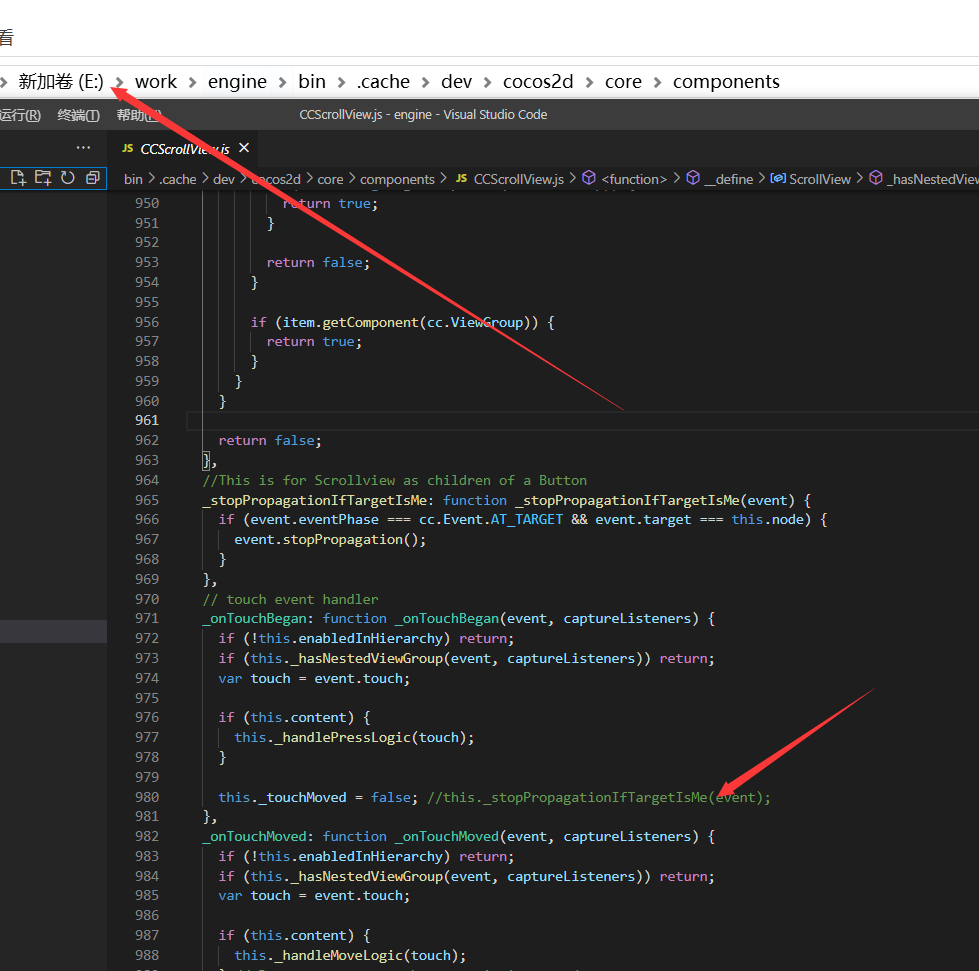Click the commented _stopPropagationIfTargetIsMe on line 980
Image resolution: width=979 pixels, height=971 pixels.
point(598,797)
